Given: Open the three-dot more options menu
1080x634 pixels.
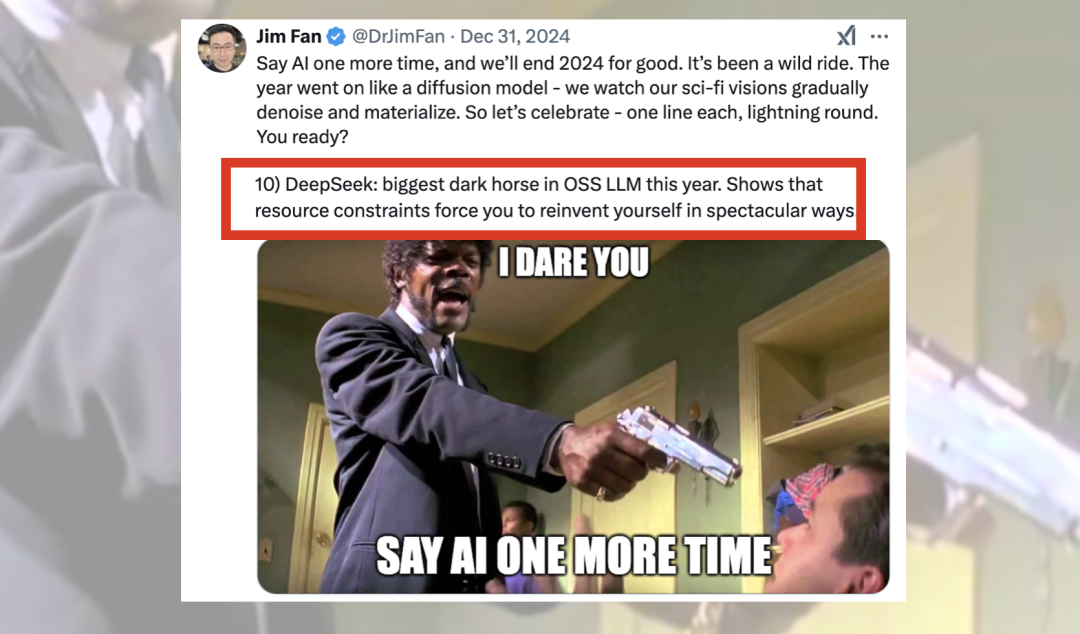Looking at the screenshot, I should (880, 37).
